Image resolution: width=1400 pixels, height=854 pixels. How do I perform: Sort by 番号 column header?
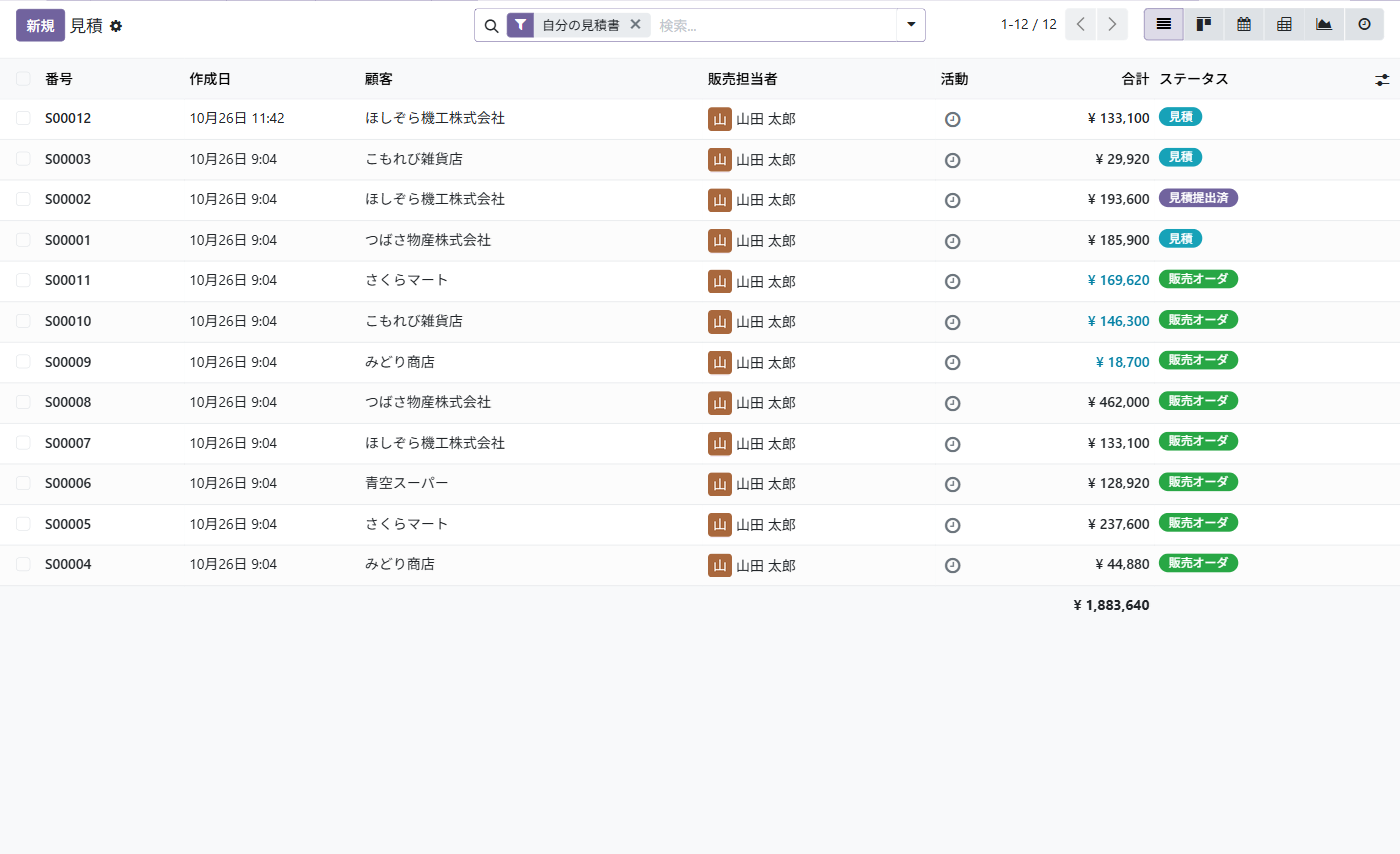[x=59, y=79]
